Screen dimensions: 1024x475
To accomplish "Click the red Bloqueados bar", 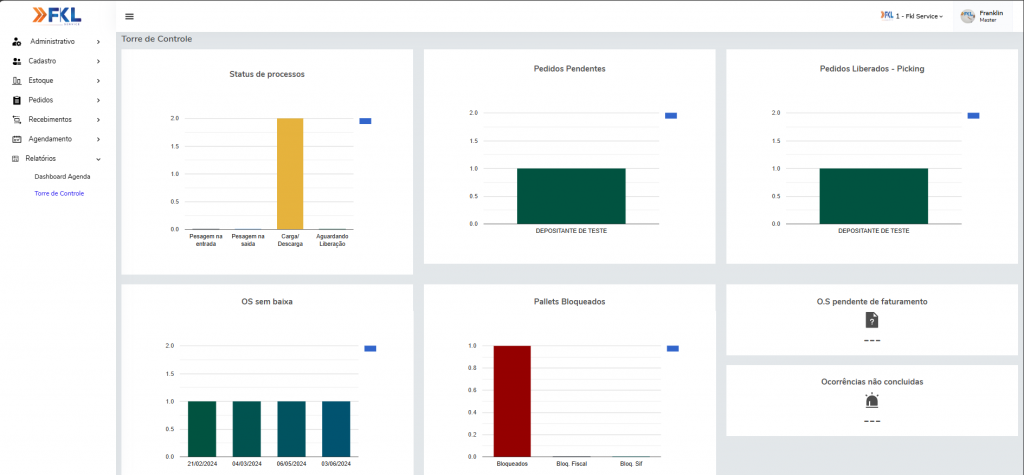I will point(512,400).
